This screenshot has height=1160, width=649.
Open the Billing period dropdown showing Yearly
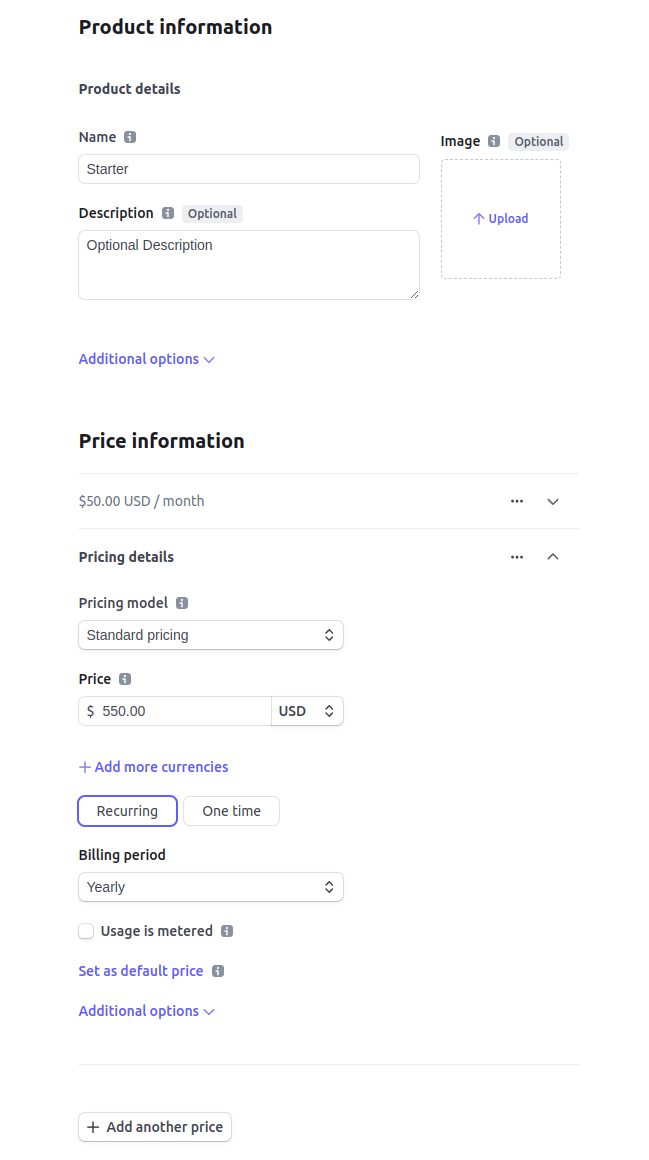(x=210, y=887)
